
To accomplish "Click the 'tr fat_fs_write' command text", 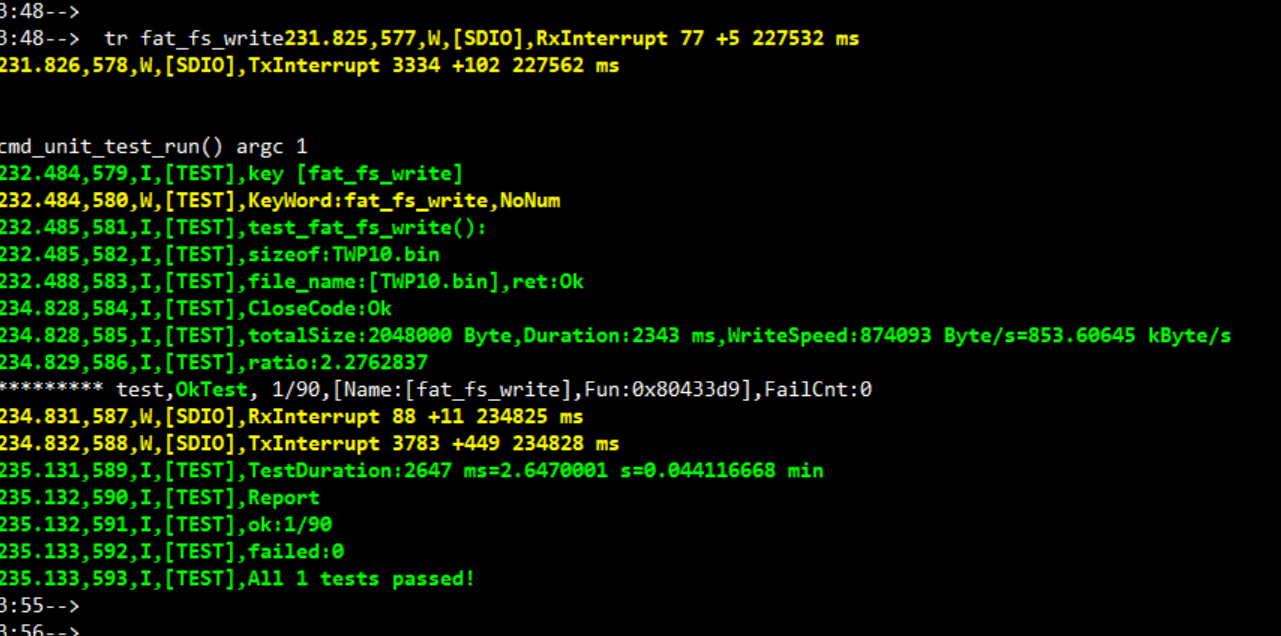I will pos(194,39).
